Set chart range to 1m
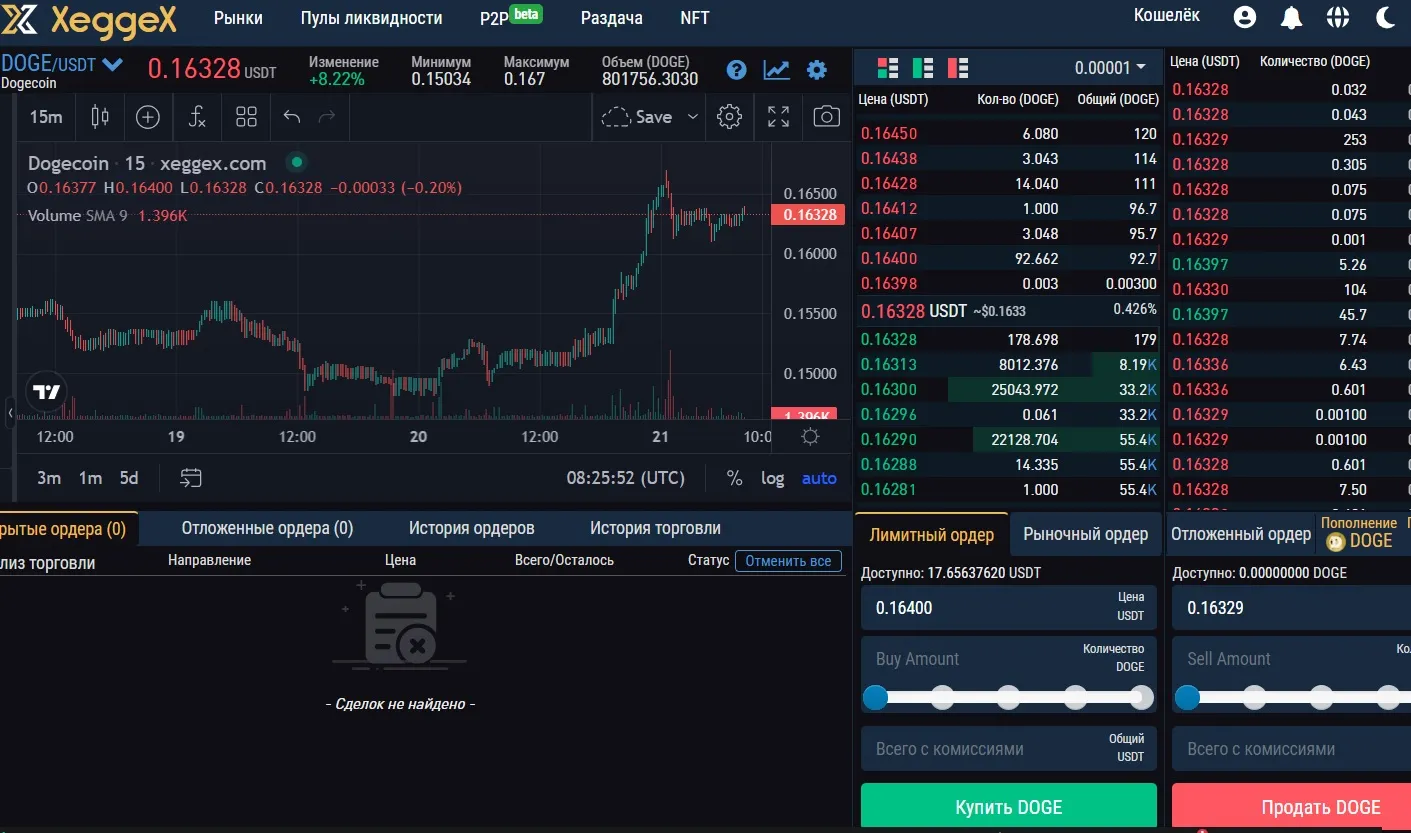The image size is (1411, 833). coord(90,478)
